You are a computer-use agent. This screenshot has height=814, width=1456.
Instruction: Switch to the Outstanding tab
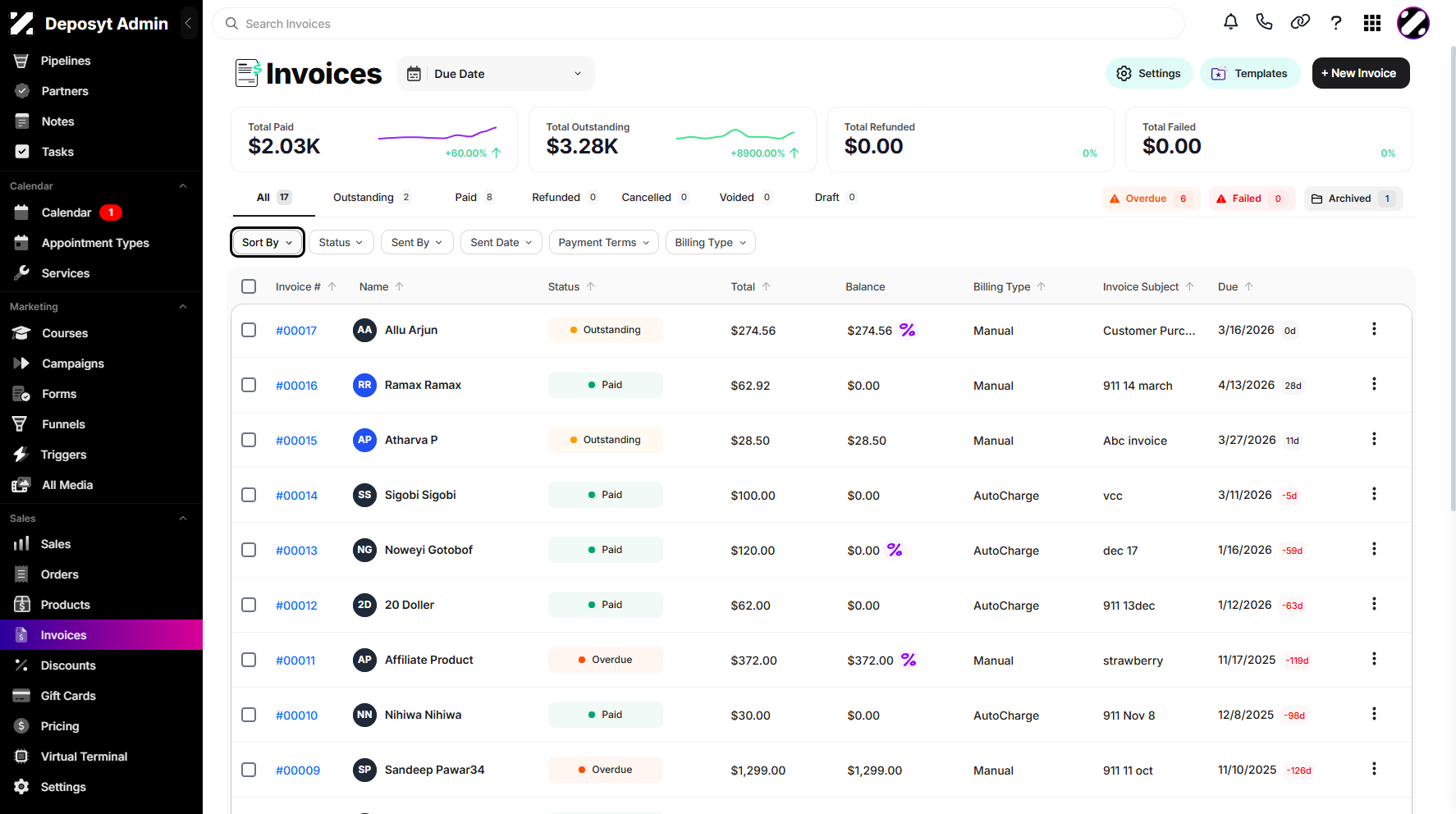(x=372, y=197)
